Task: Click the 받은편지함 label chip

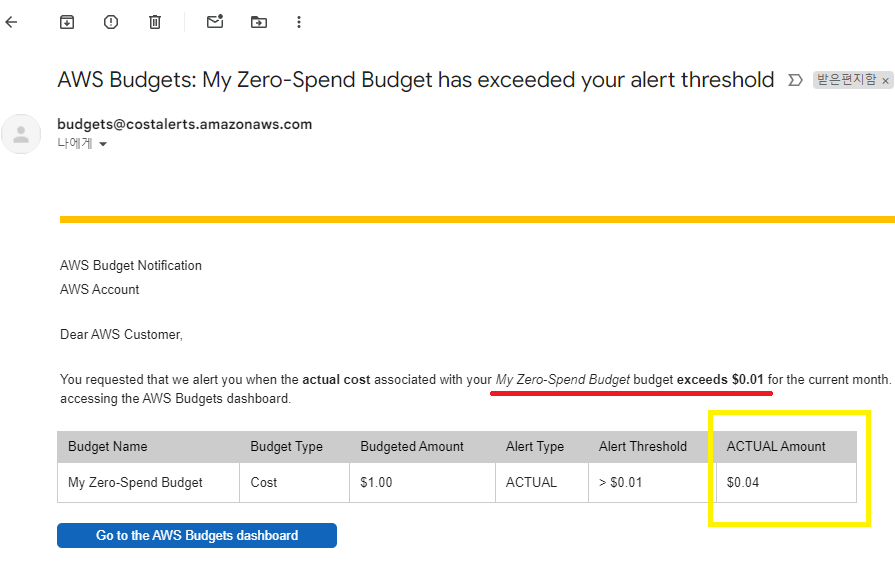Action: [846, 80]
